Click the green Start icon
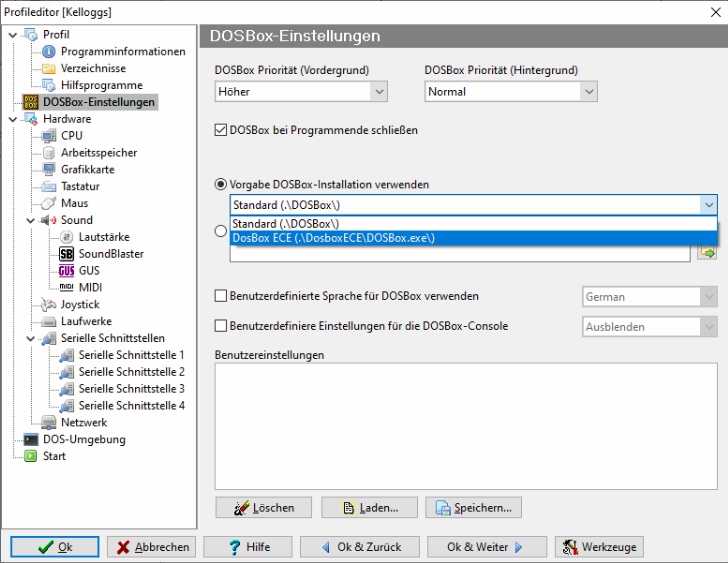Viewport: 728px width, 563px height. pyautogui.click(x=31, y=456)
